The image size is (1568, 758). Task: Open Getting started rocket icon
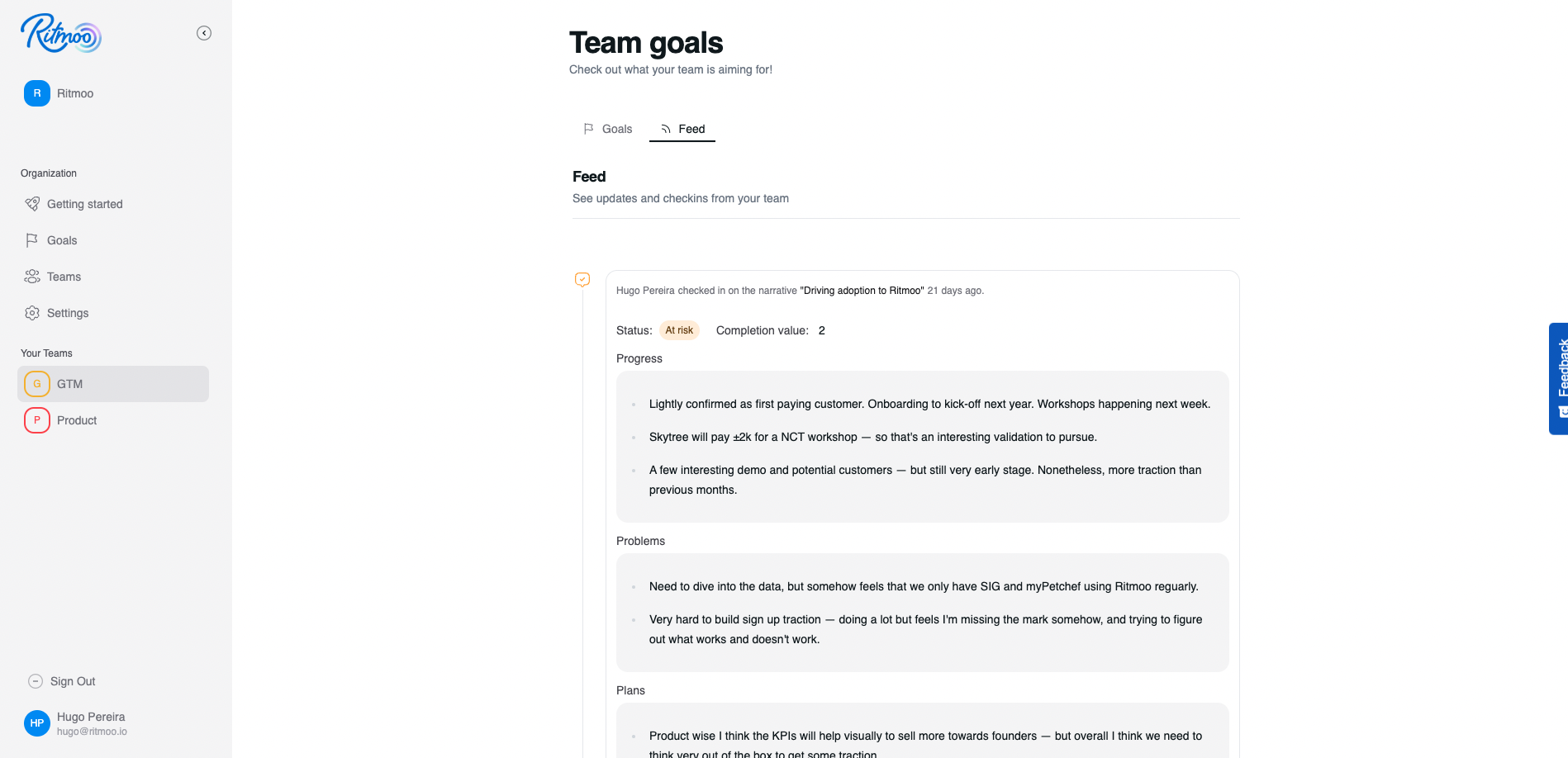[32, 204]
